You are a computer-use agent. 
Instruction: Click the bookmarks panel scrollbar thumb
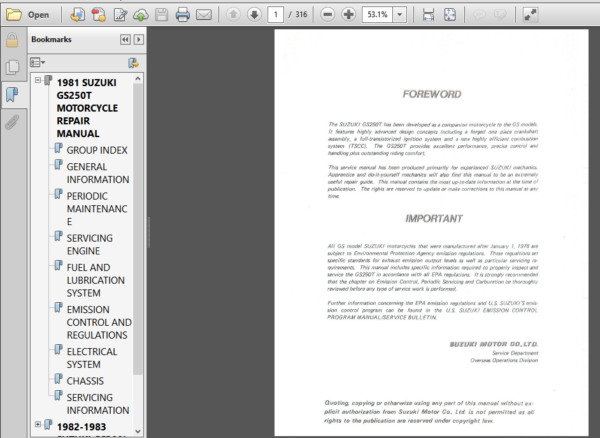click(x=138, y=230)
